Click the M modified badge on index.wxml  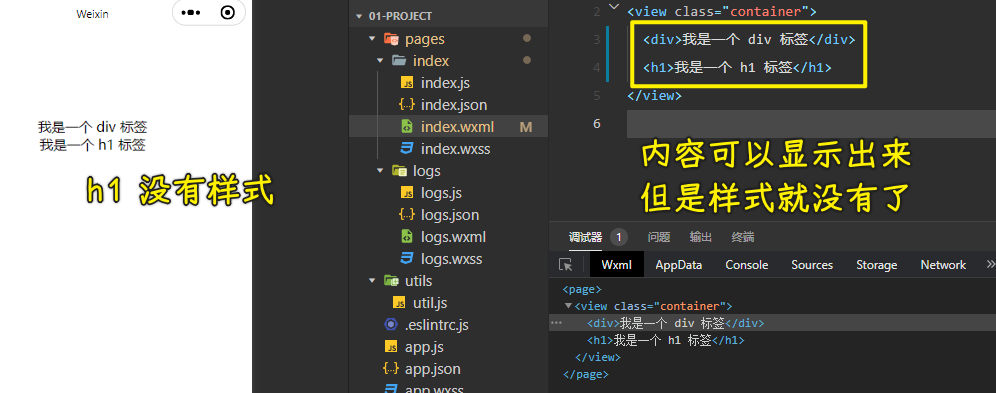(x=526, y=127)
